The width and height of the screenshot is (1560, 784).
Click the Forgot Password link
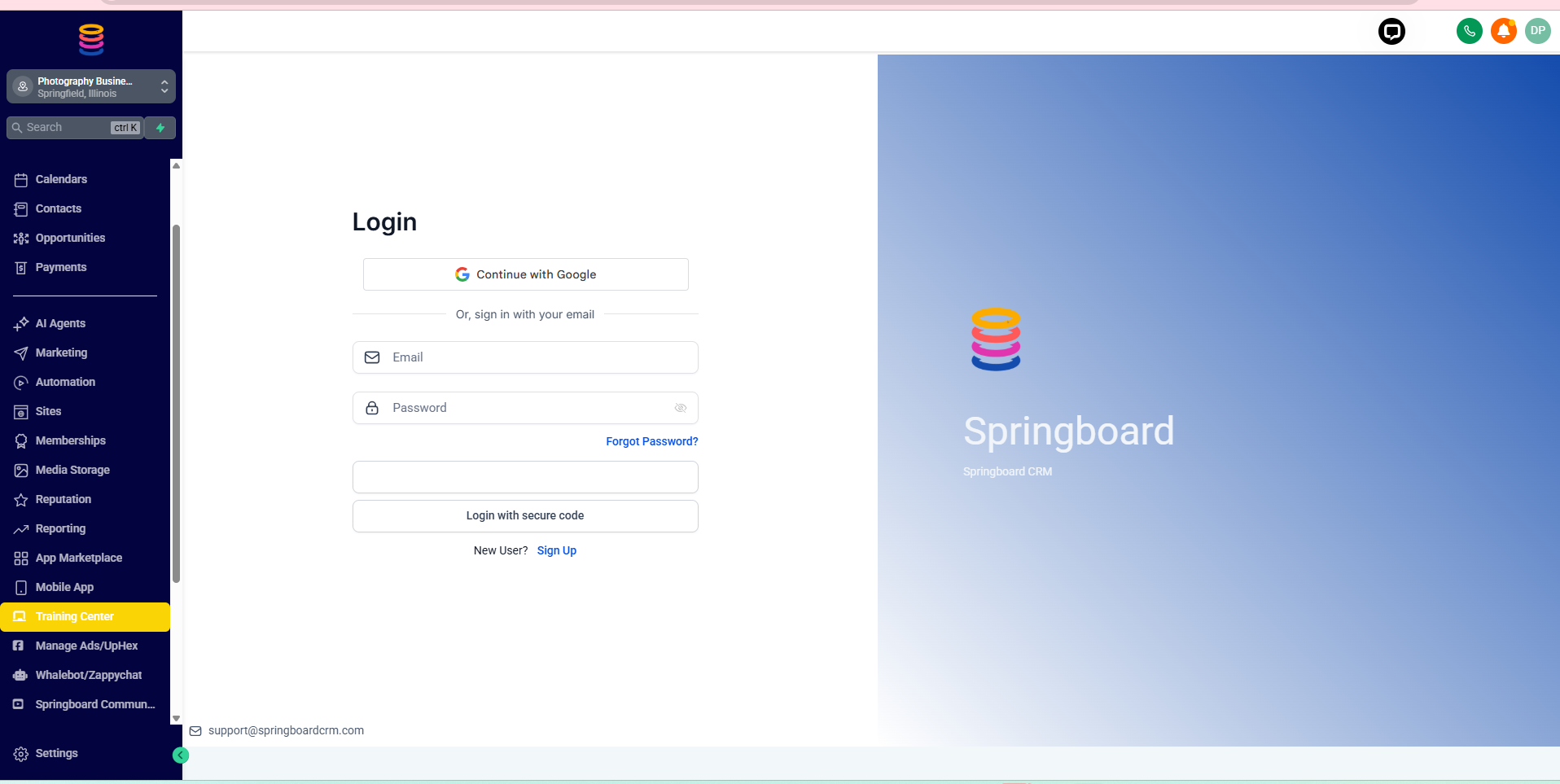(651, 441)
